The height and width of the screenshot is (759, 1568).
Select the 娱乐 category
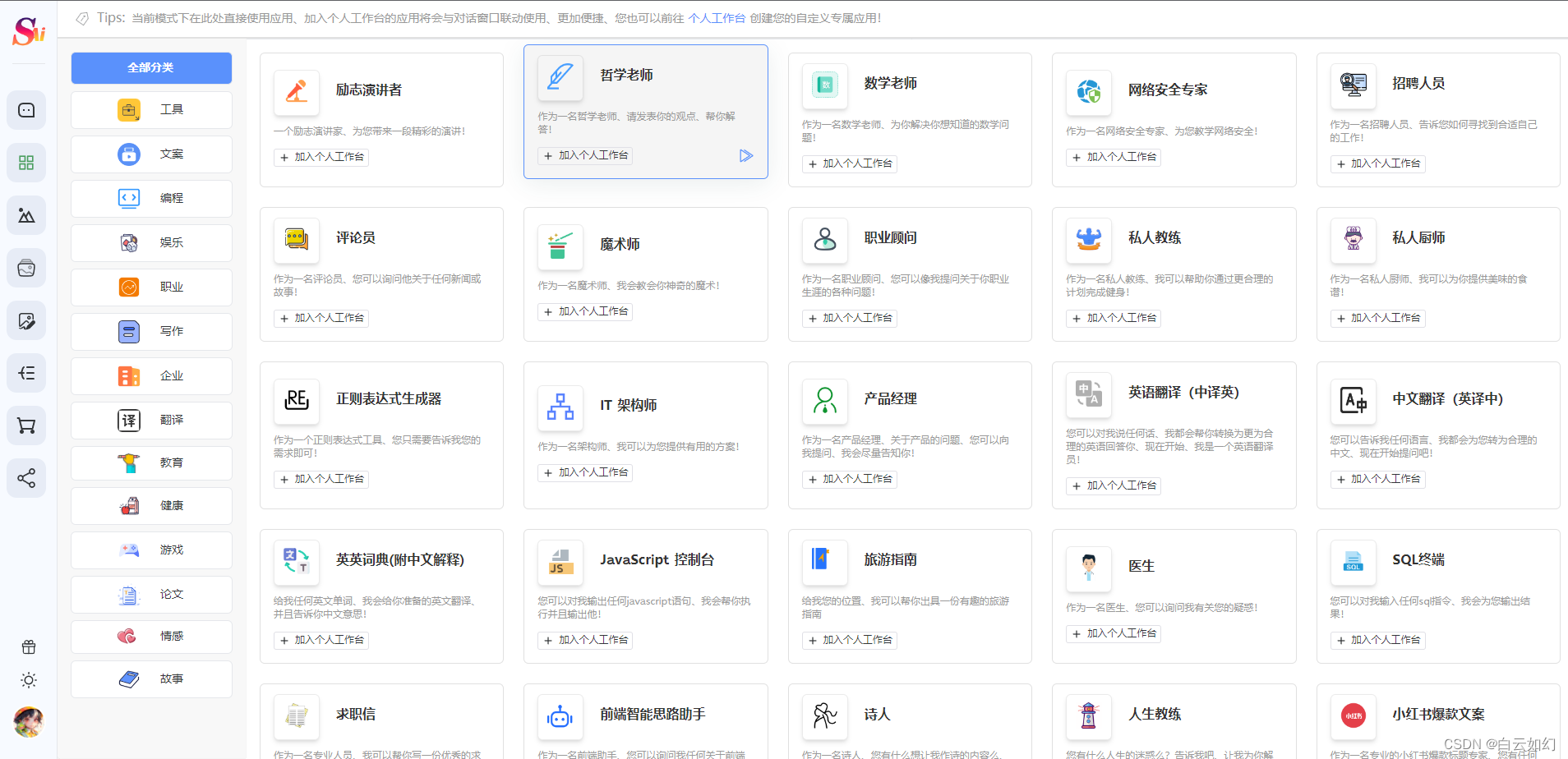coord(151,242)
